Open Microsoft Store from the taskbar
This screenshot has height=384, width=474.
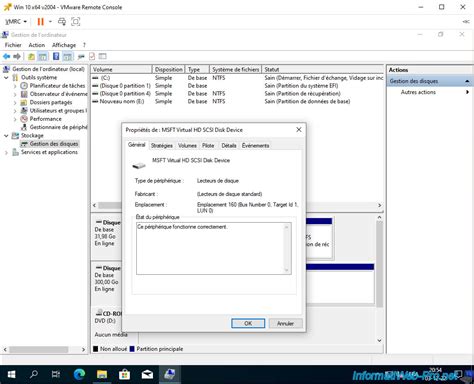tap(124, 375)
